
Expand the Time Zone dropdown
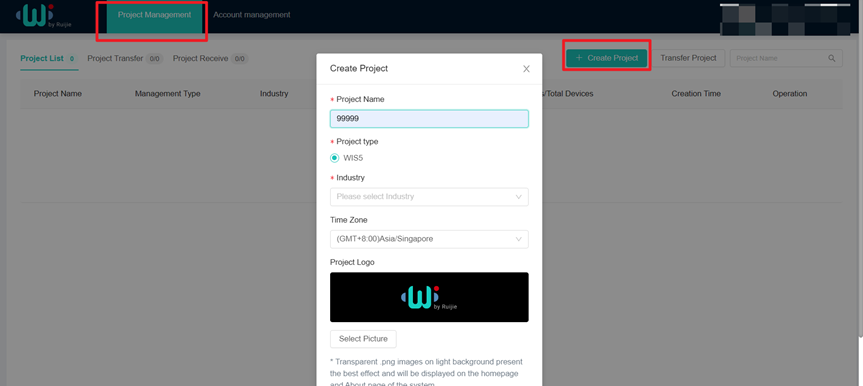coord(429,239)
